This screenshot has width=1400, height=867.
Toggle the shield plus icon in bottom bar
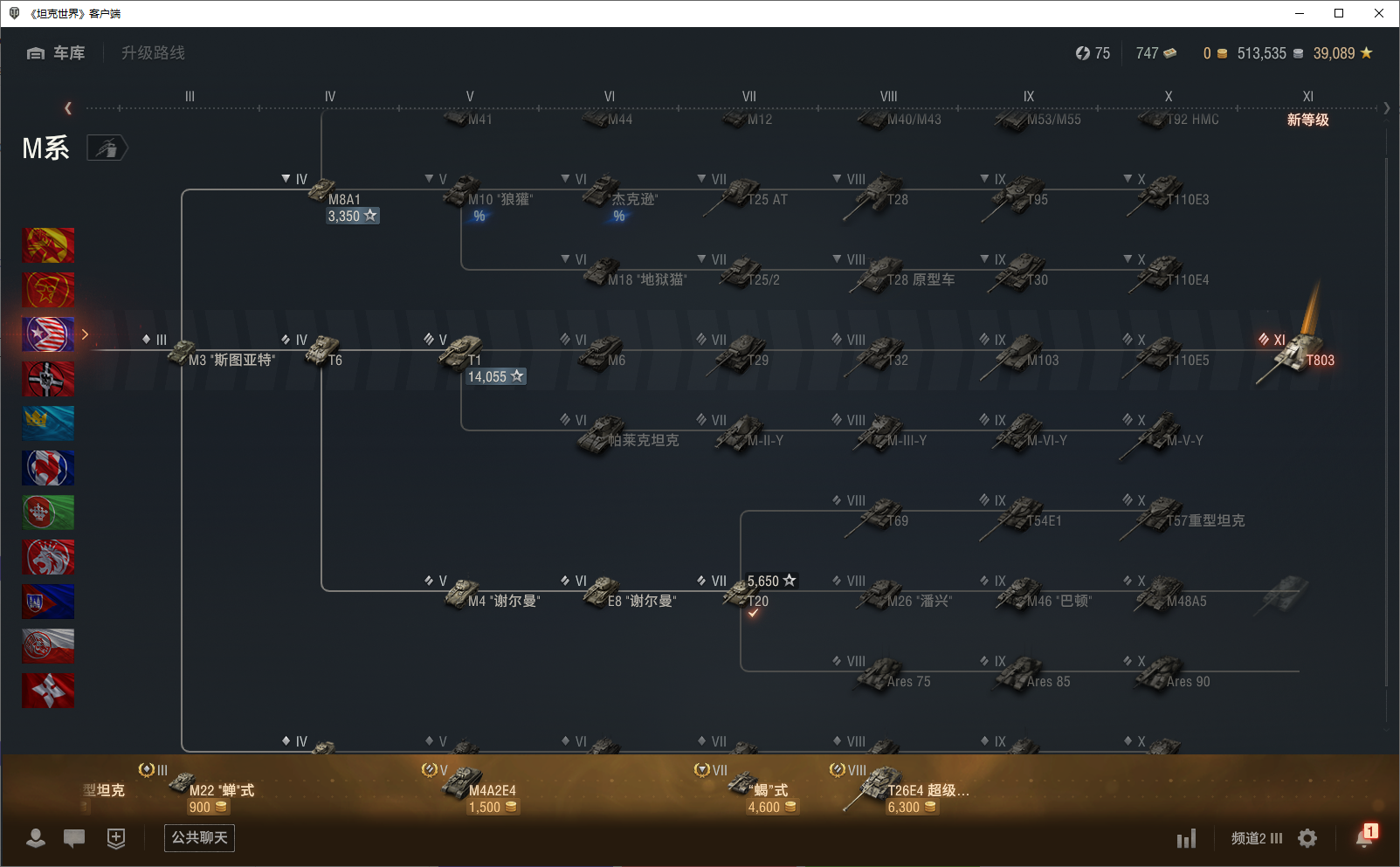(x=116, y=838)
